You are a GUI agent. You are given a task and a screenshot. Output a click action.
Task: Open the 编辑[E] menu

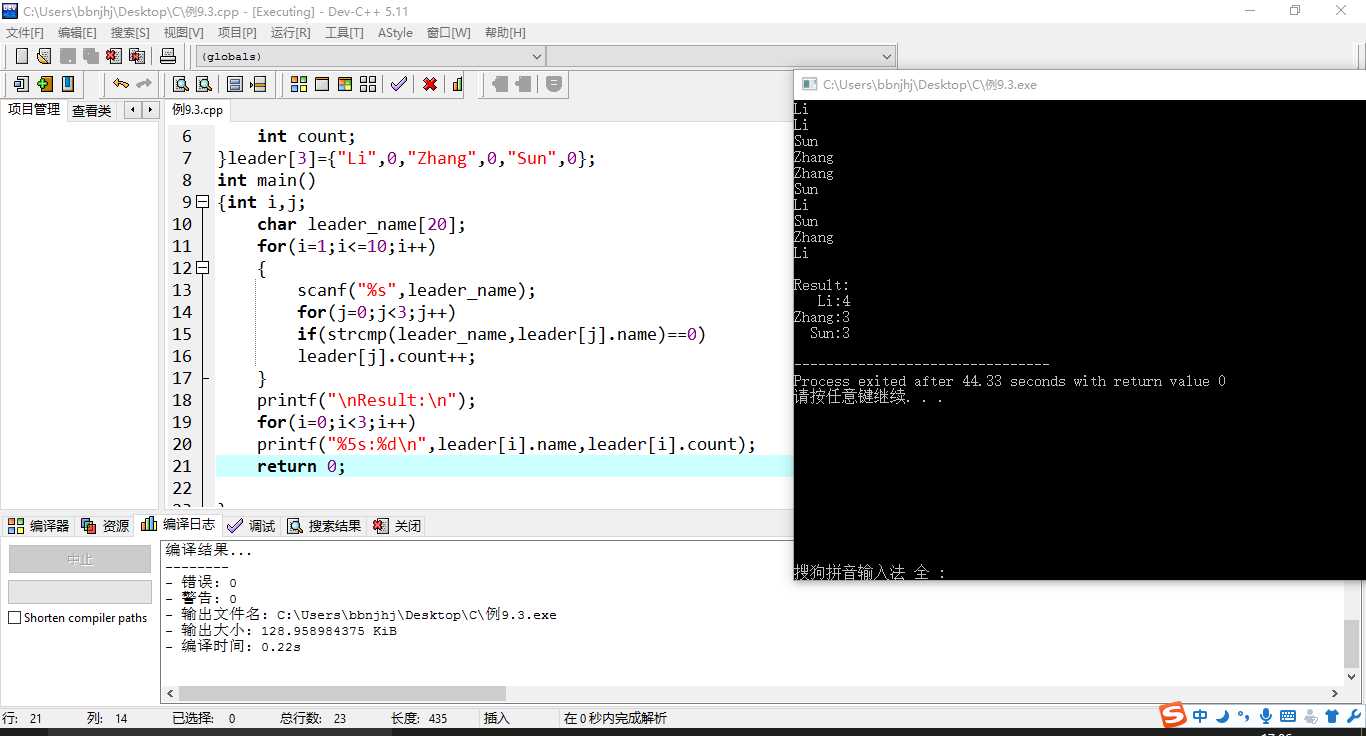pos(77,33)
